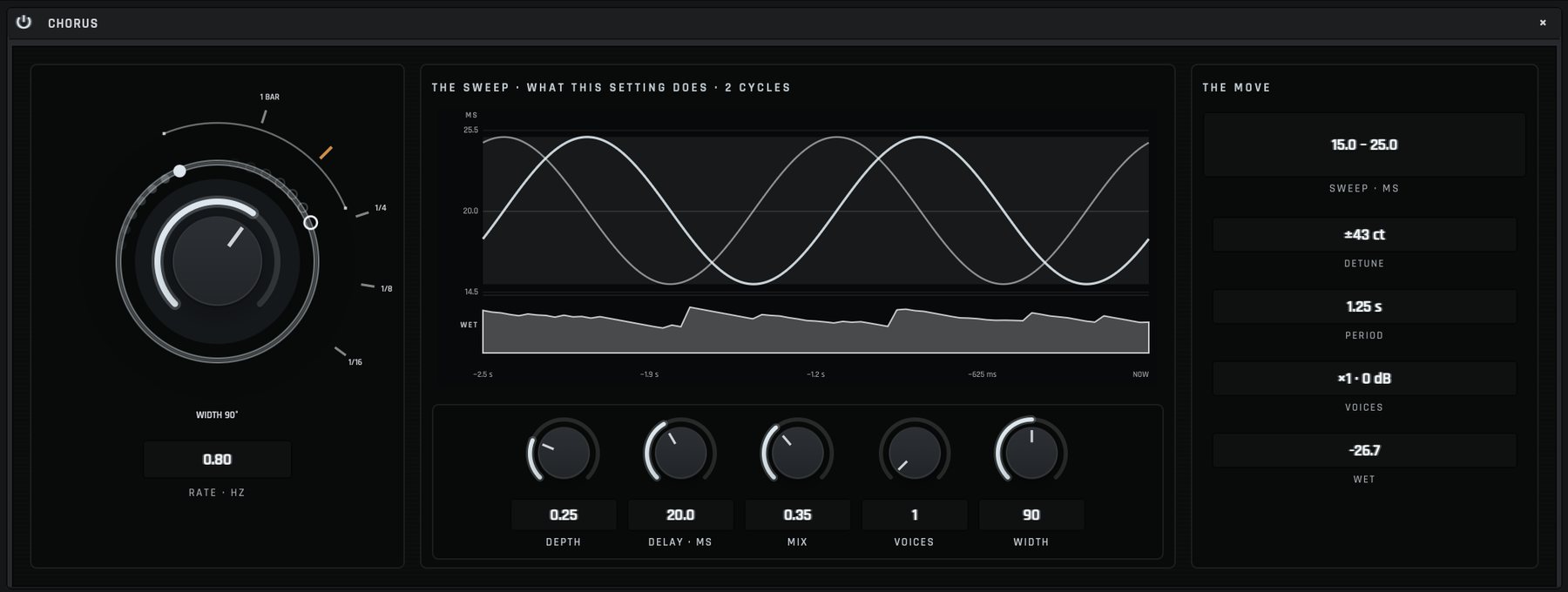
Task: Click the 25.5 axis label
Action: [x=470, y=130]
